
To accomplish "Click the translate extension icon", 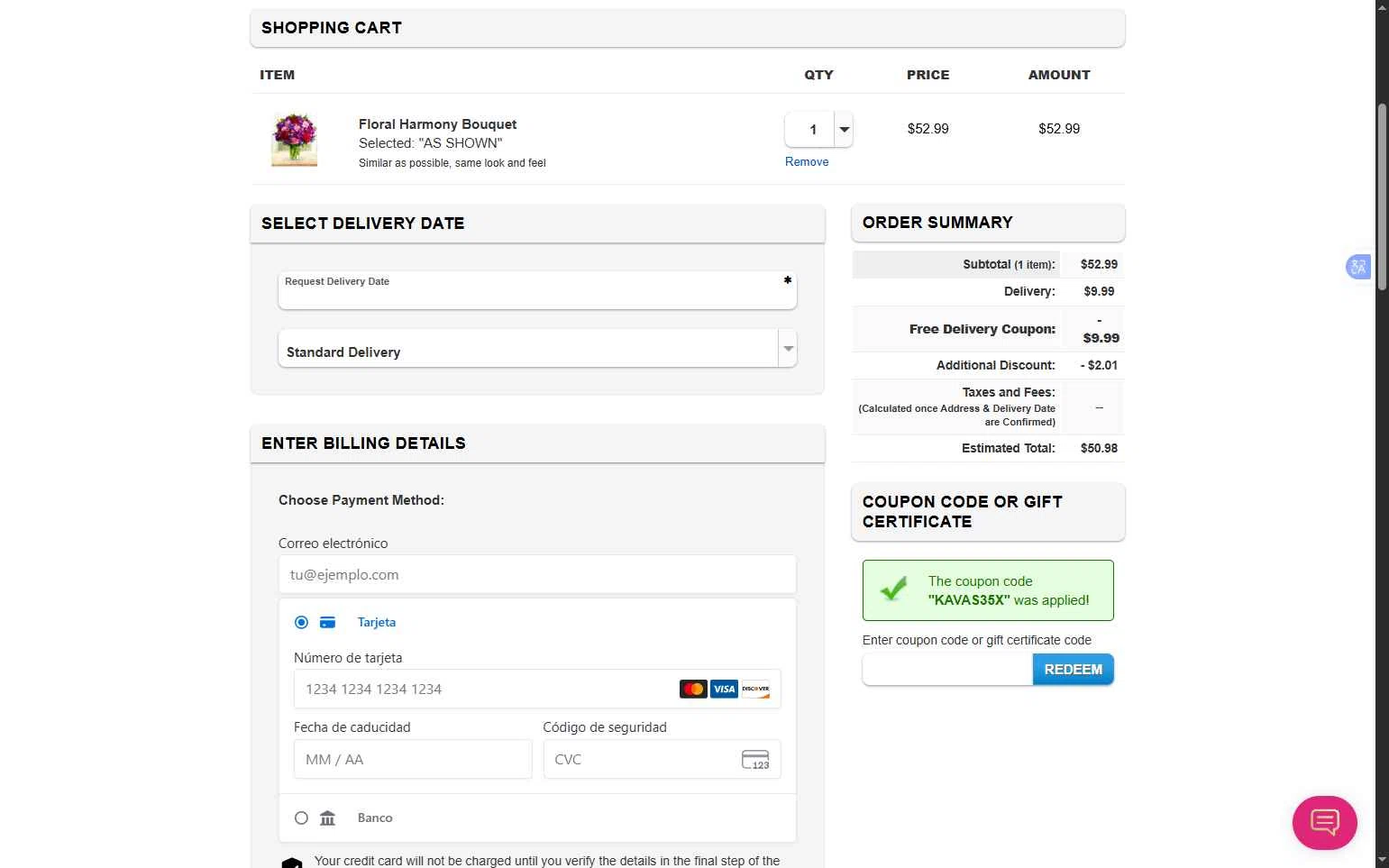I will 1357,267.
